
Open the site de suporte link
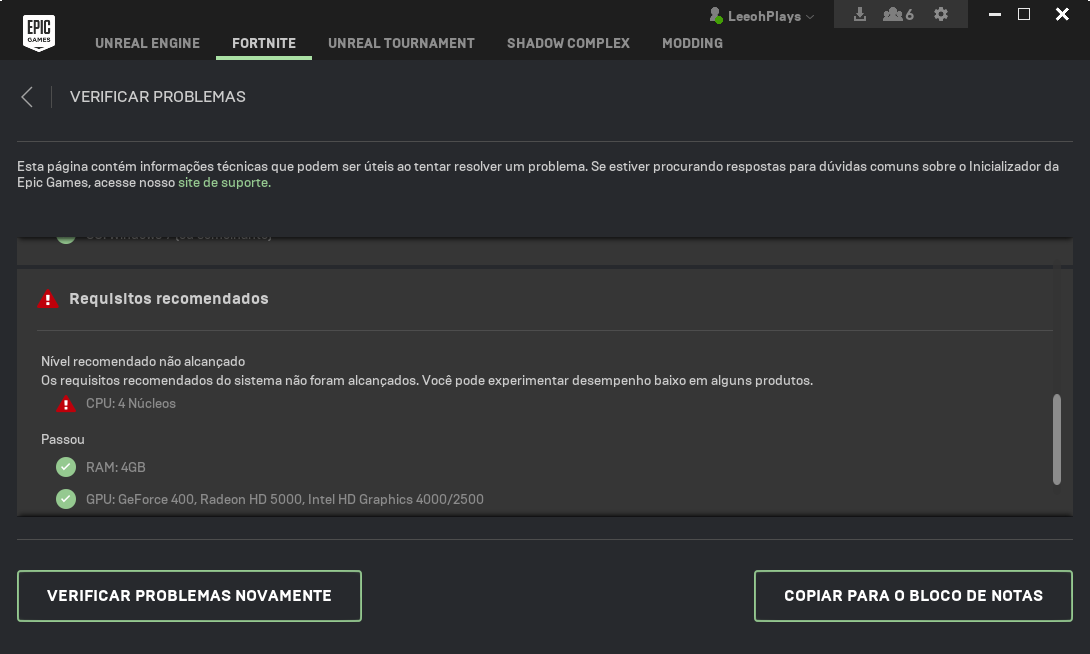[x=223, y=183]
